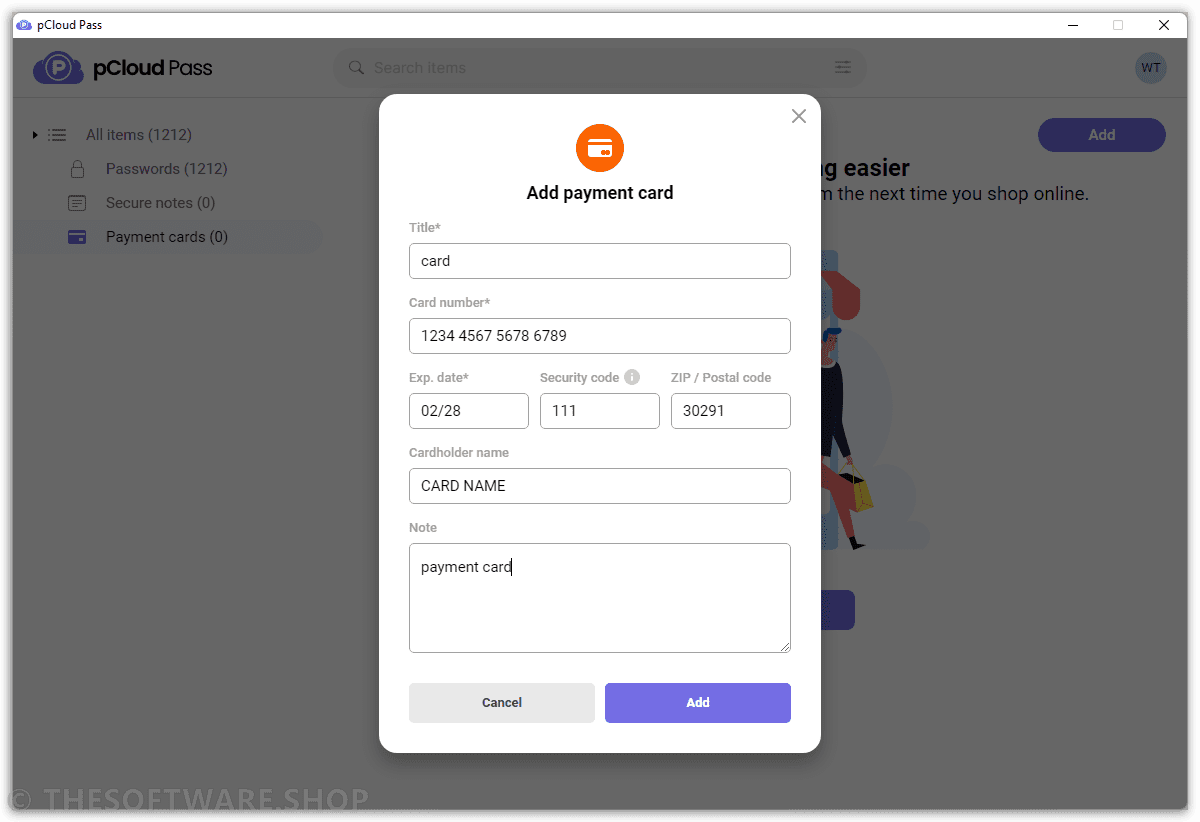Close the Add payment card dialog
The height and width of the screenshot is (822, 1200).
coord(799,116)
